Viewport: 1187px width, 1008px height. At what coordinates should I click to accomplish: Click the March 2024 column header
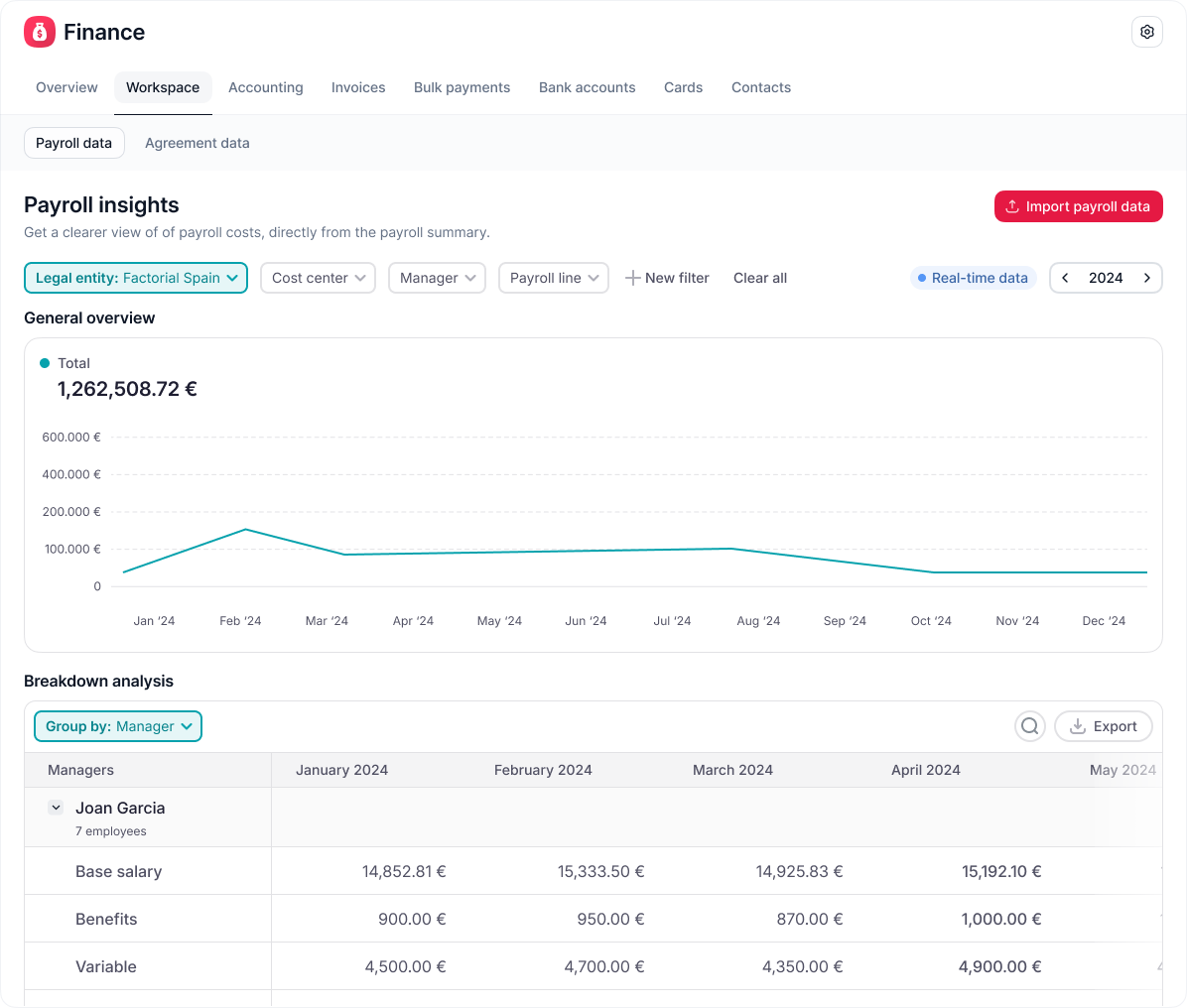point(732,770)
